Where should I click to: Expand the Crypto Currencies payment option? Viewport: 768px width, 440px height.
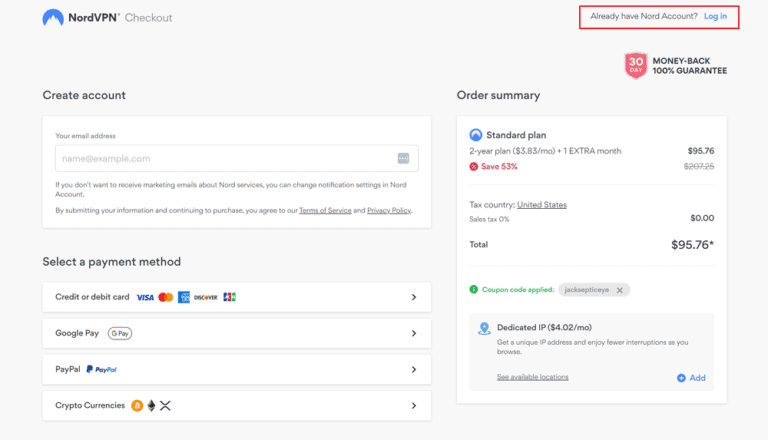tap(414, 405)
